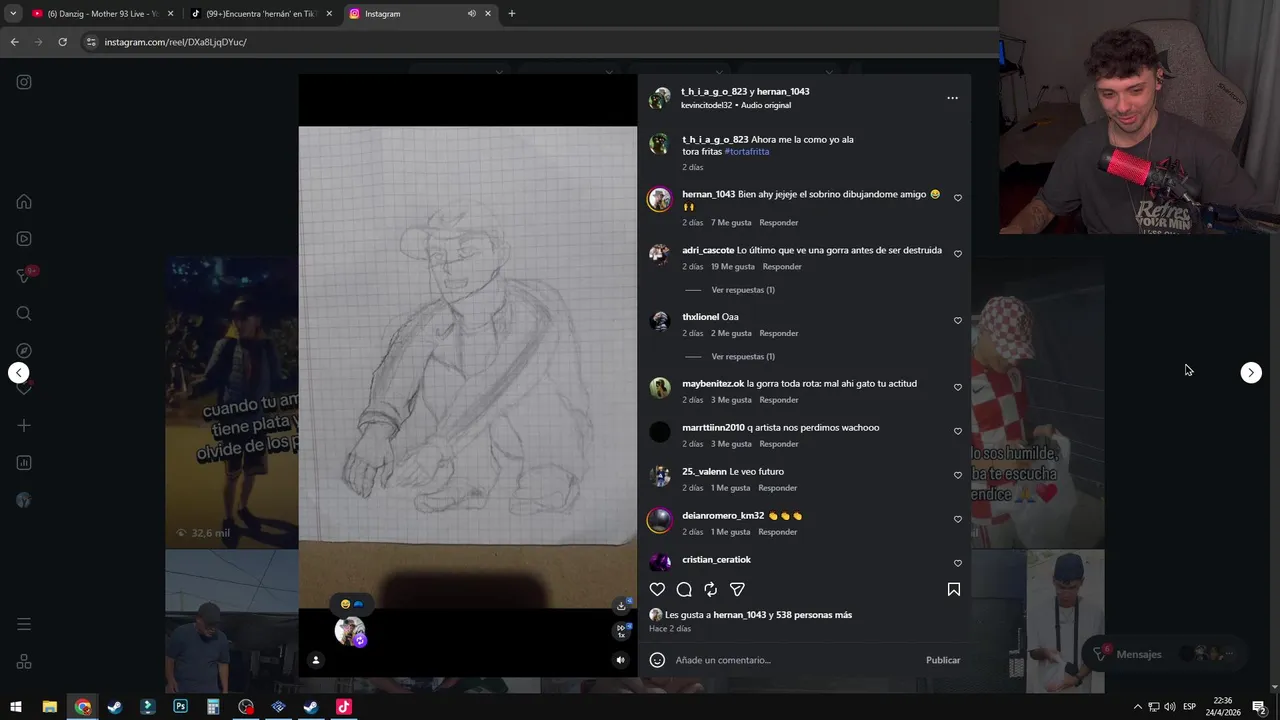Open TikTok app from the taskbar
1280x720 pixels.
pos(344,707)
